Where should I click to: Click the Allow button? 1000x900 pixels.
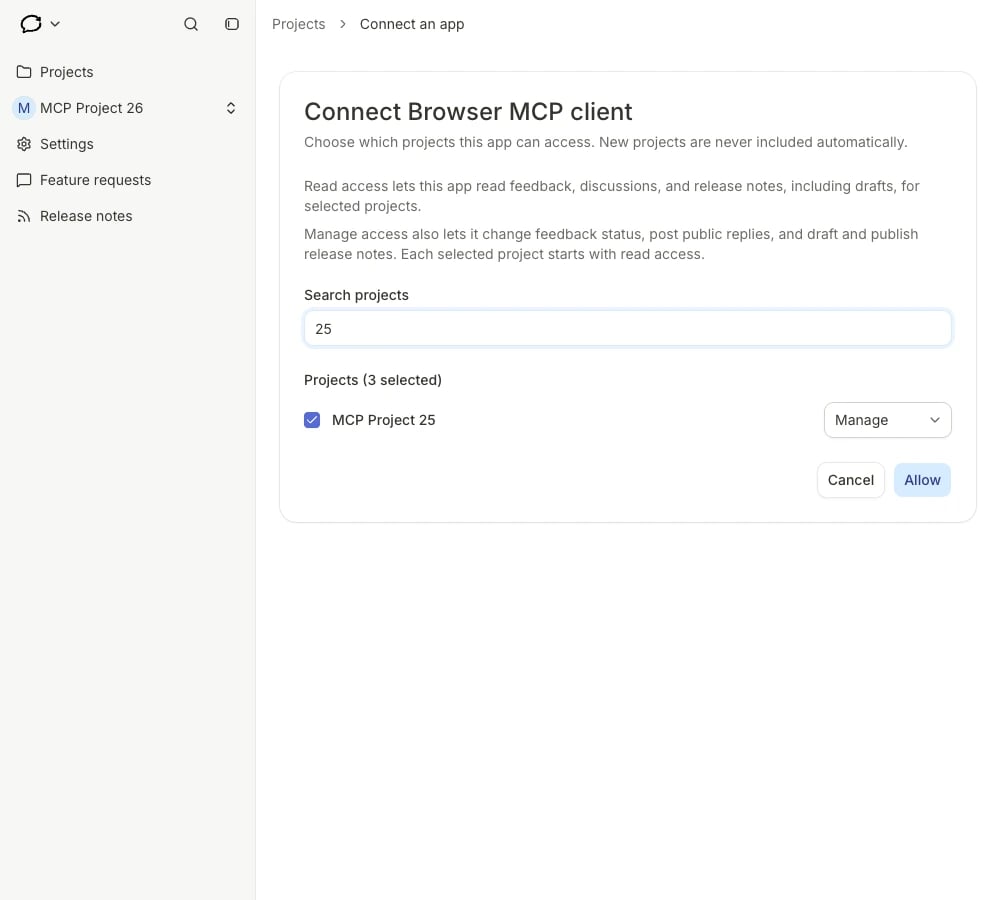tap(922, 480)
